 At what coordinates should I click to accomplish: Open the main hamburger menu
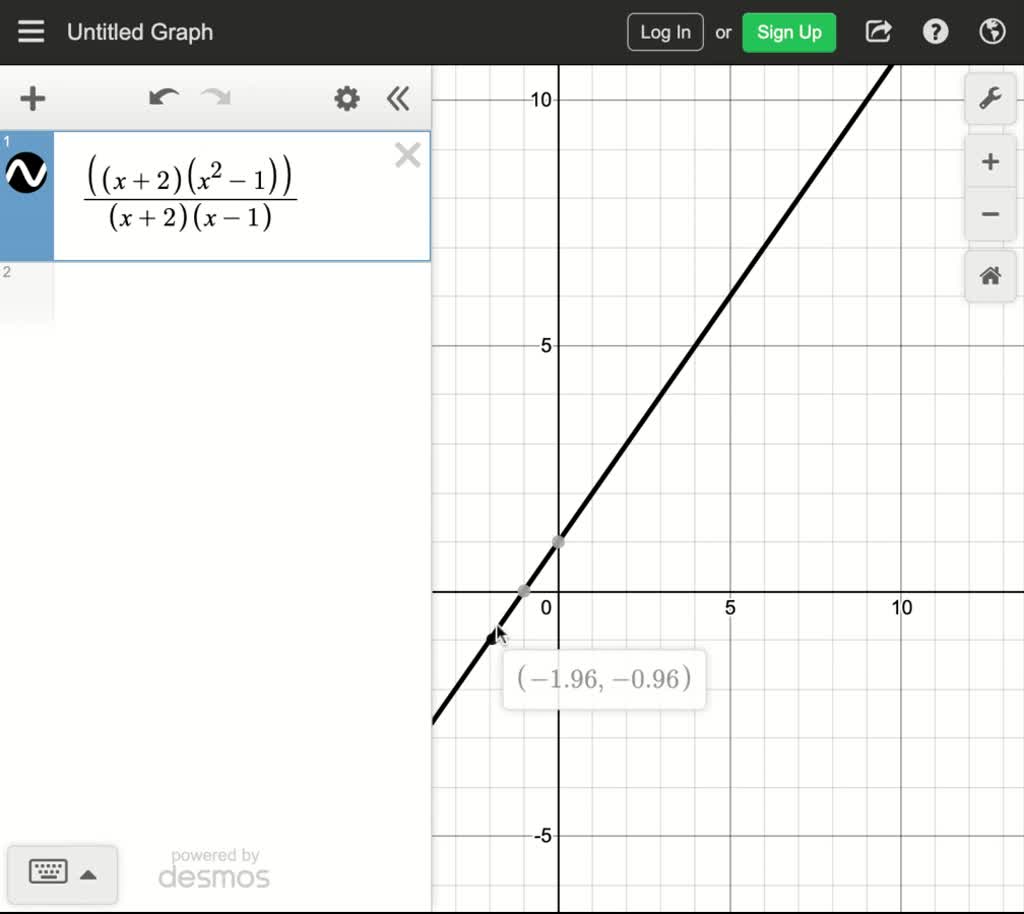[31, 31]
